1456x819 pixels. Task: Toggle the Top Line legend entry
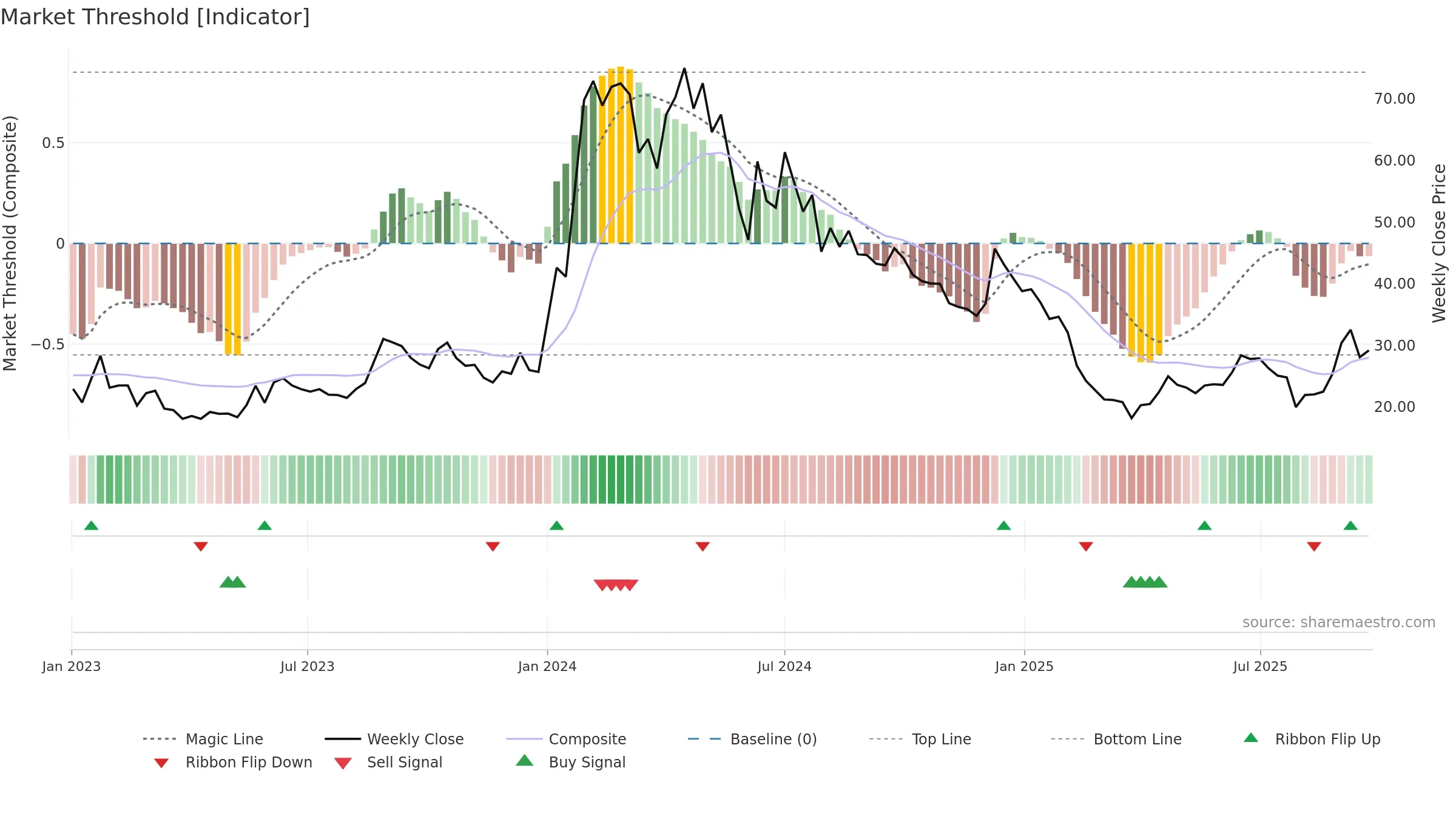(x=920, y=739)
